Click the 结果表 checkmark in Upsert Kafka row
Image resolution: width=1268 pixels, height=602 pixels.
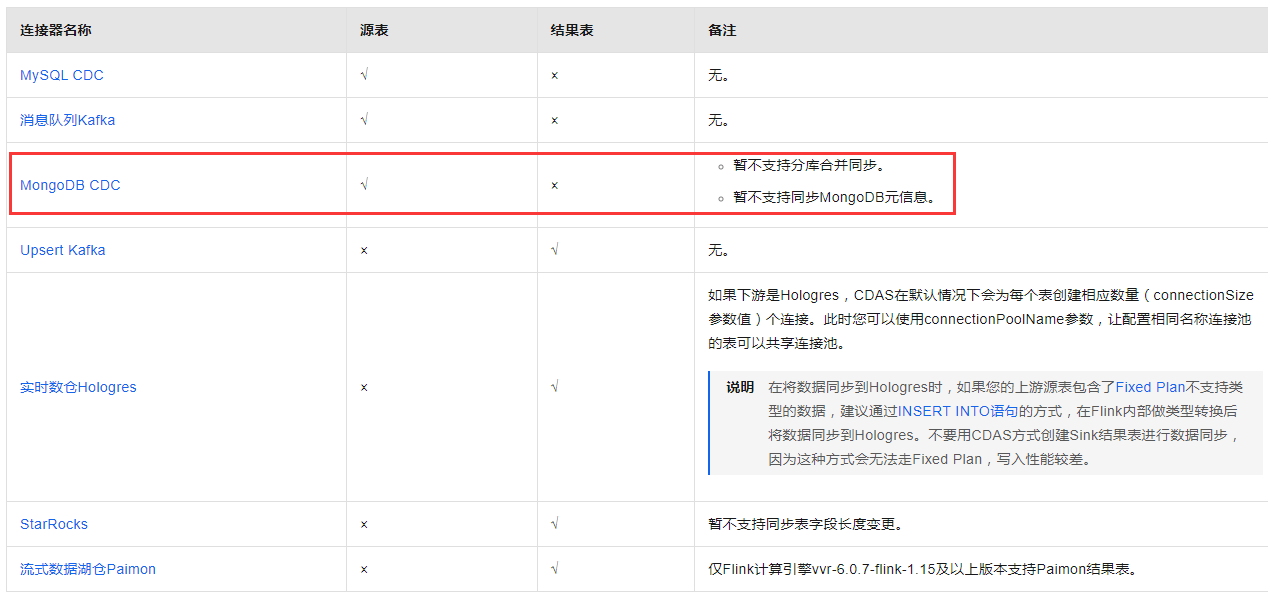554,250
